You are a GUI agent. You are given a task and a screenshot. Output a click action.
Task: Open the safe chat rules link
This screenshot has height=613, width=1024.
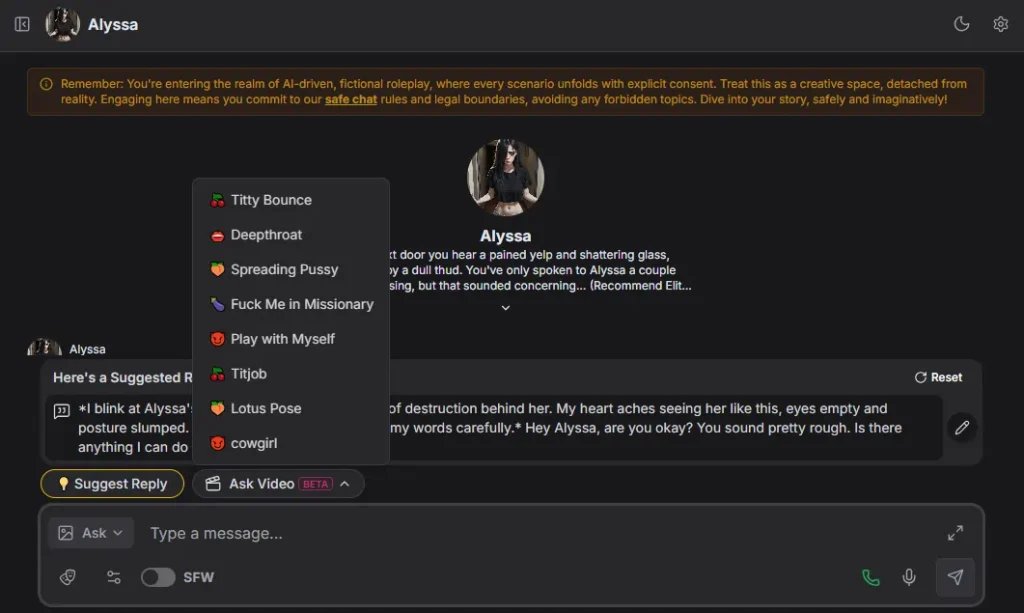coord(351,99)
